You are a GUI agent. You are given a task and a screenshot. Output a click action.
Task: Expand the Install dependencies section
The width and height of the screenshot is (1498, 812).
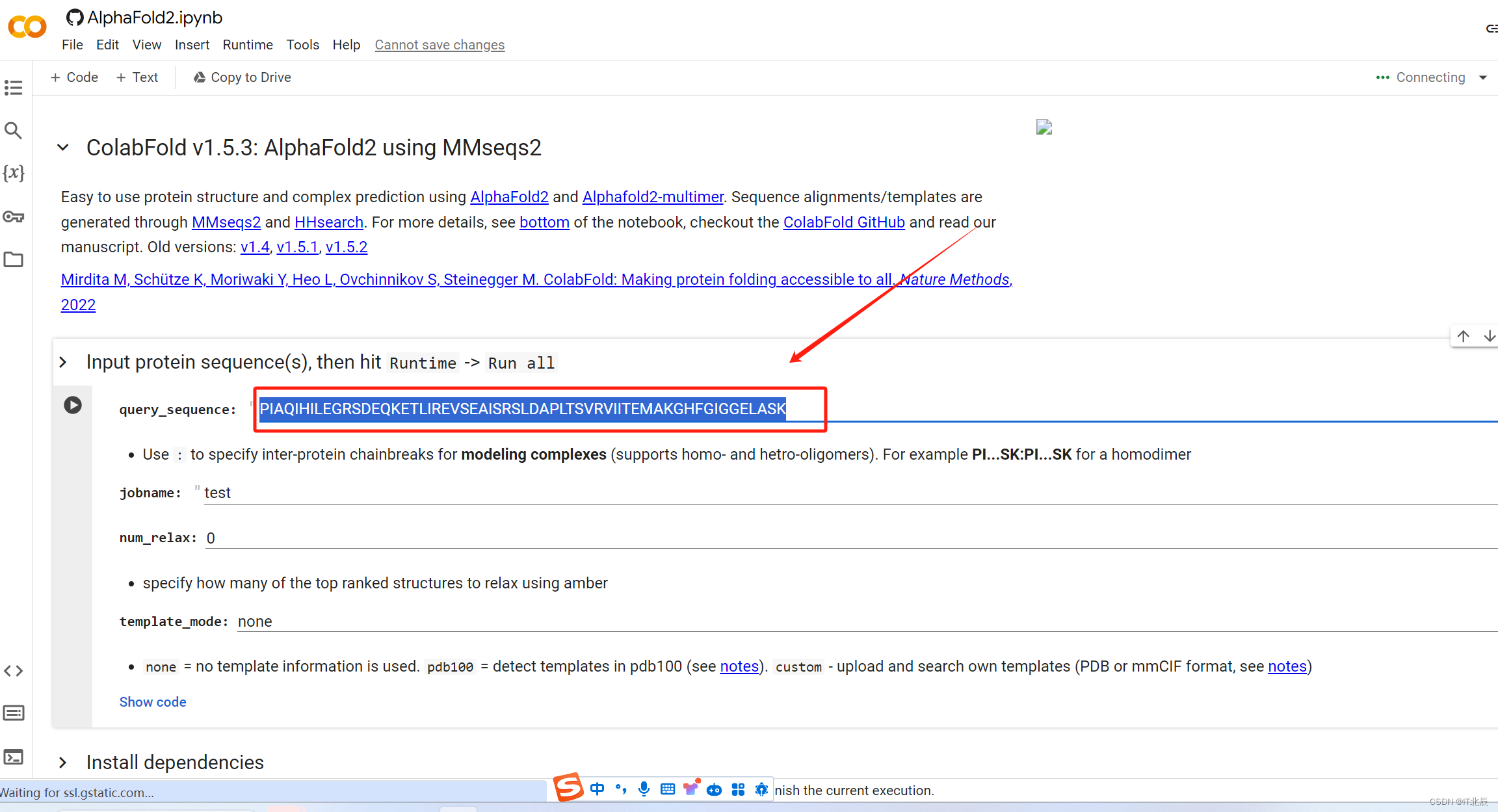(63, 762)
